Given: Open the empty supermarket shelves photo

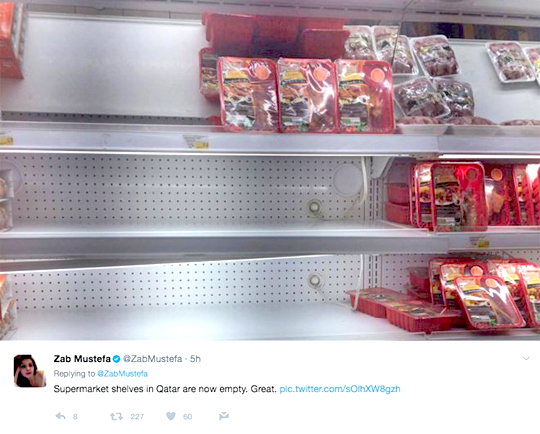Looking at the screenshot, I should click(x=270, y=170).
